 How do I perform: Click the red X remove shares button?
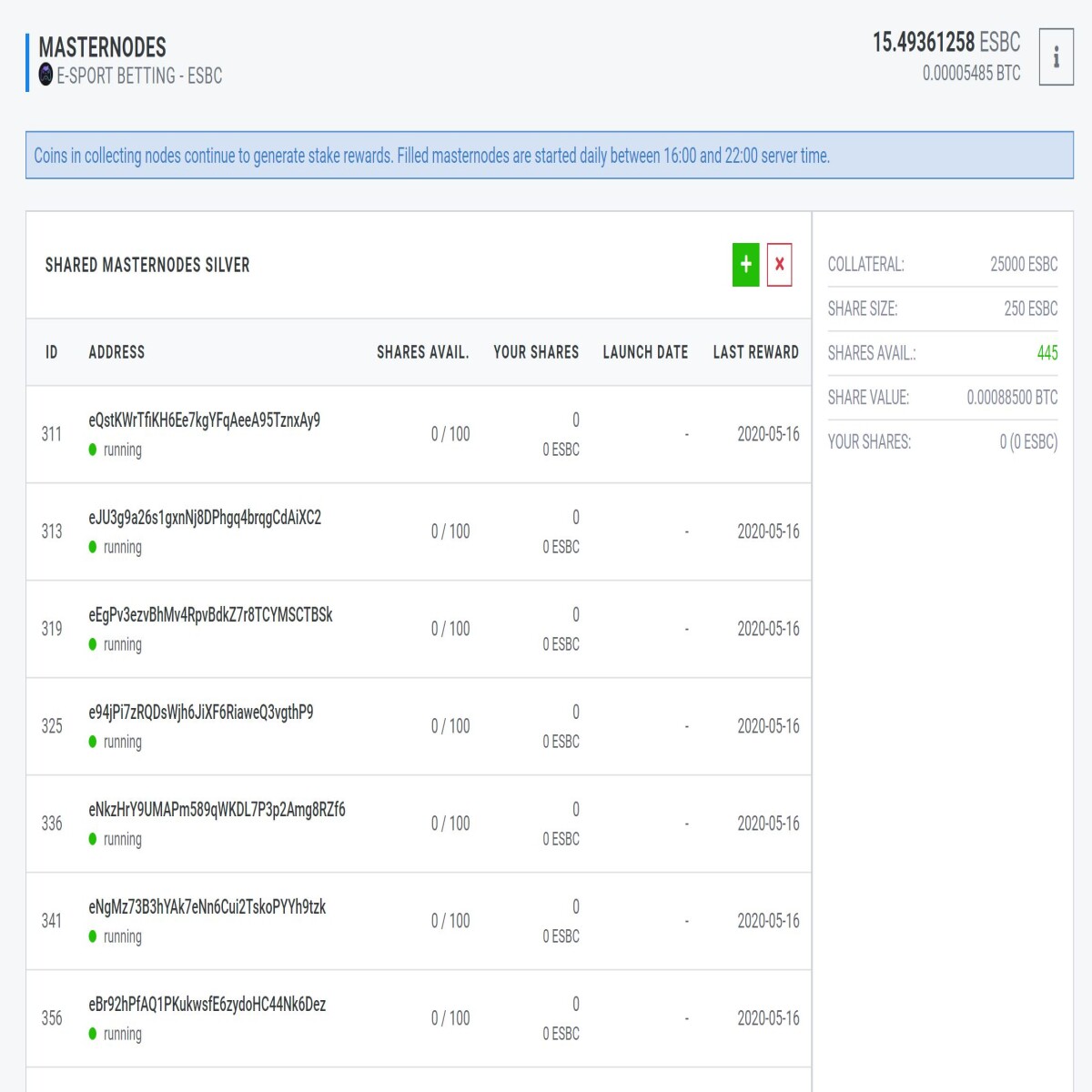click(779, 265)
